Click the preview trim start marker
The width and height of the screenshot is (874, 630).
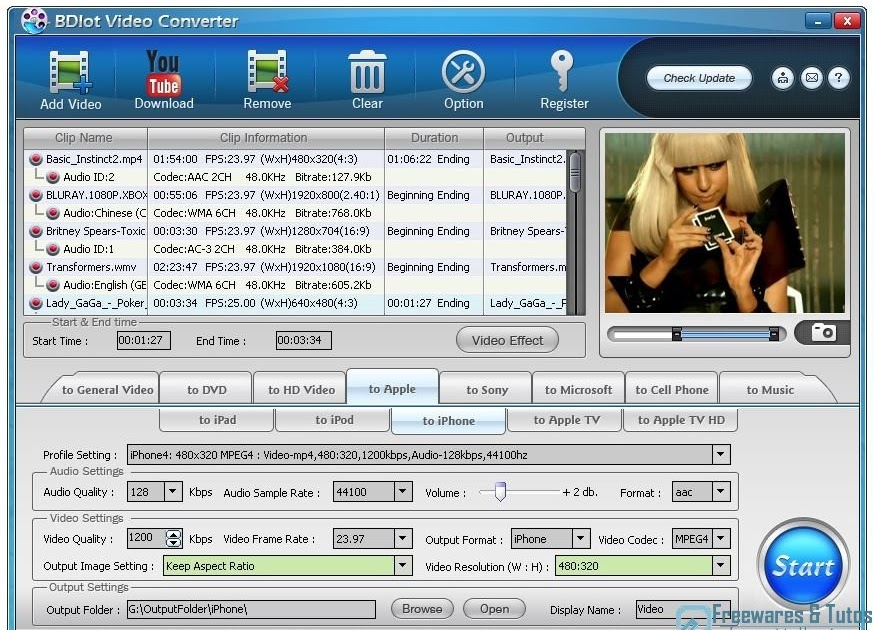point(676,333)
